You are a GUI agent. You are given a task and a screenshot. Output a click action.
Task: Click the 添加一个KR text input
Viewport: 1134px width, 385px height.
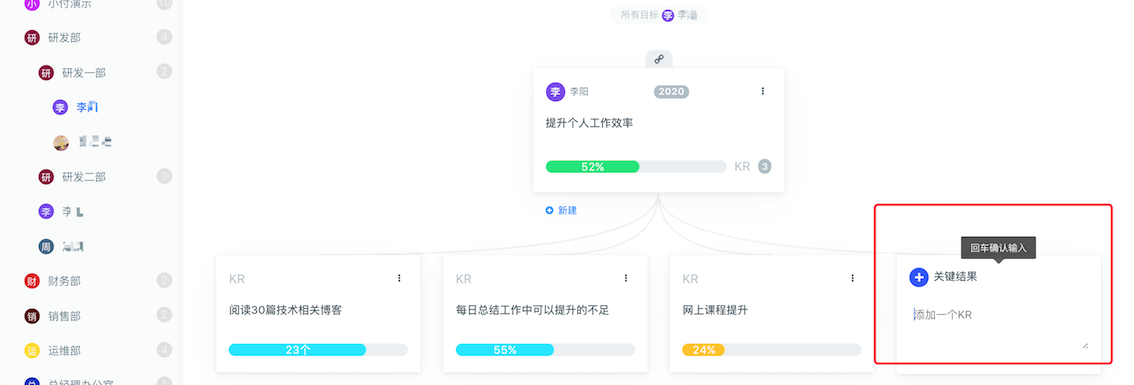1000,326
